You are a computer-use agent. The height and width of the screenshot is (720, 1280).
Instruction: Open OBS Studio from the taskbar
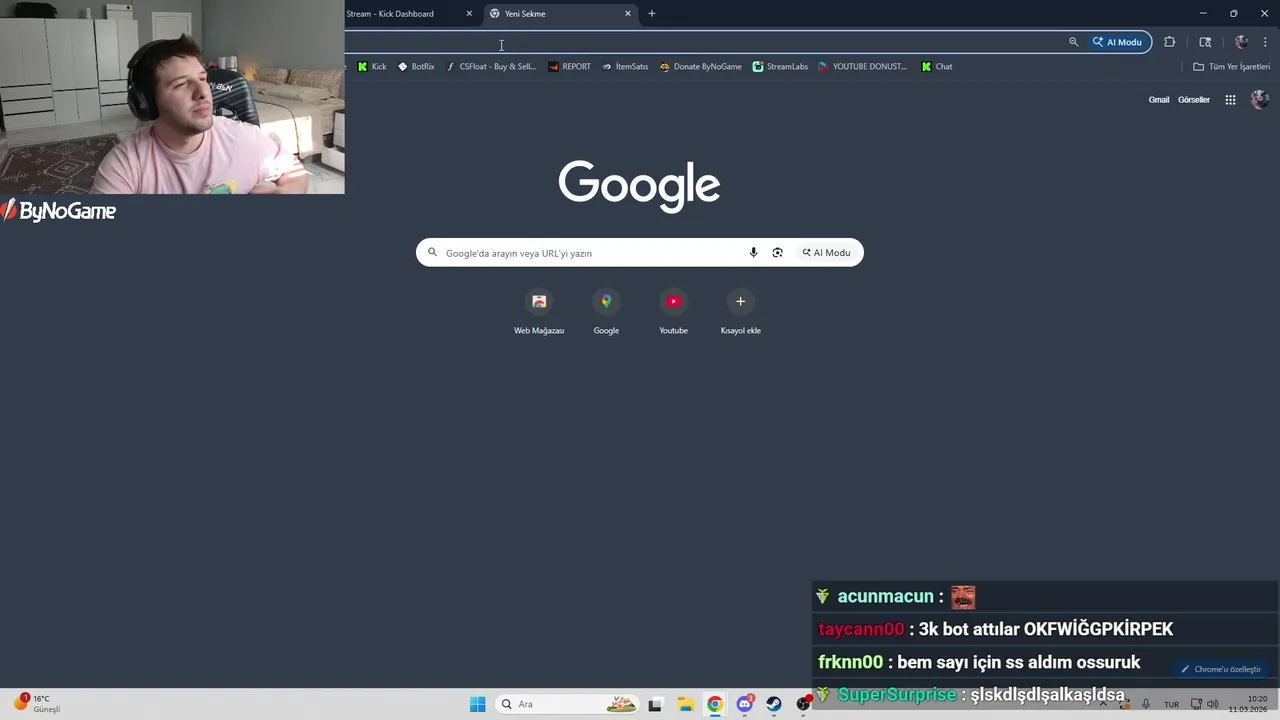[803, 704]
